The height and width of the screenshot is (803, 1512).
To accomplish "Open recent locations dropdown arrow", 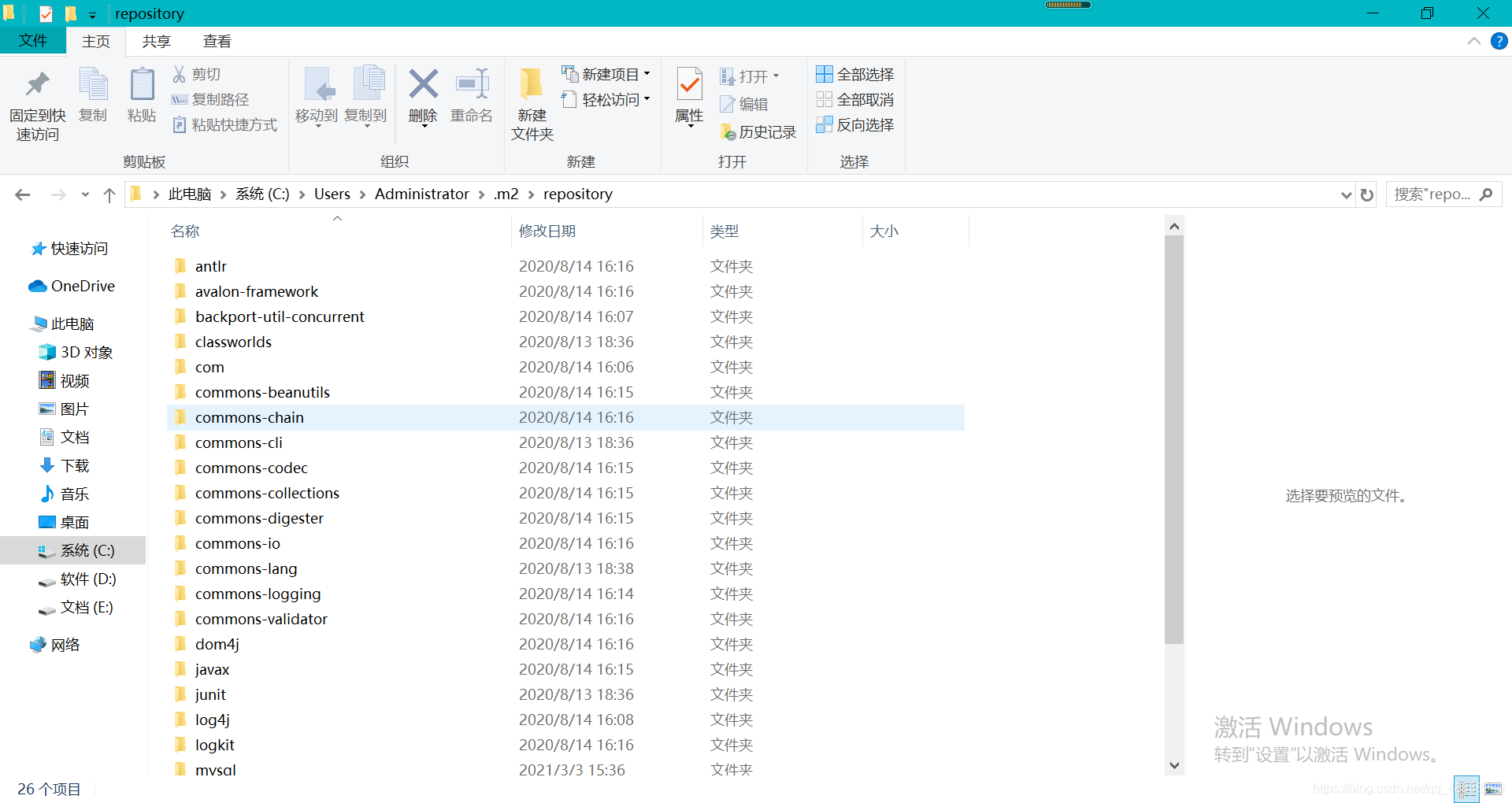I will [85, 194].
